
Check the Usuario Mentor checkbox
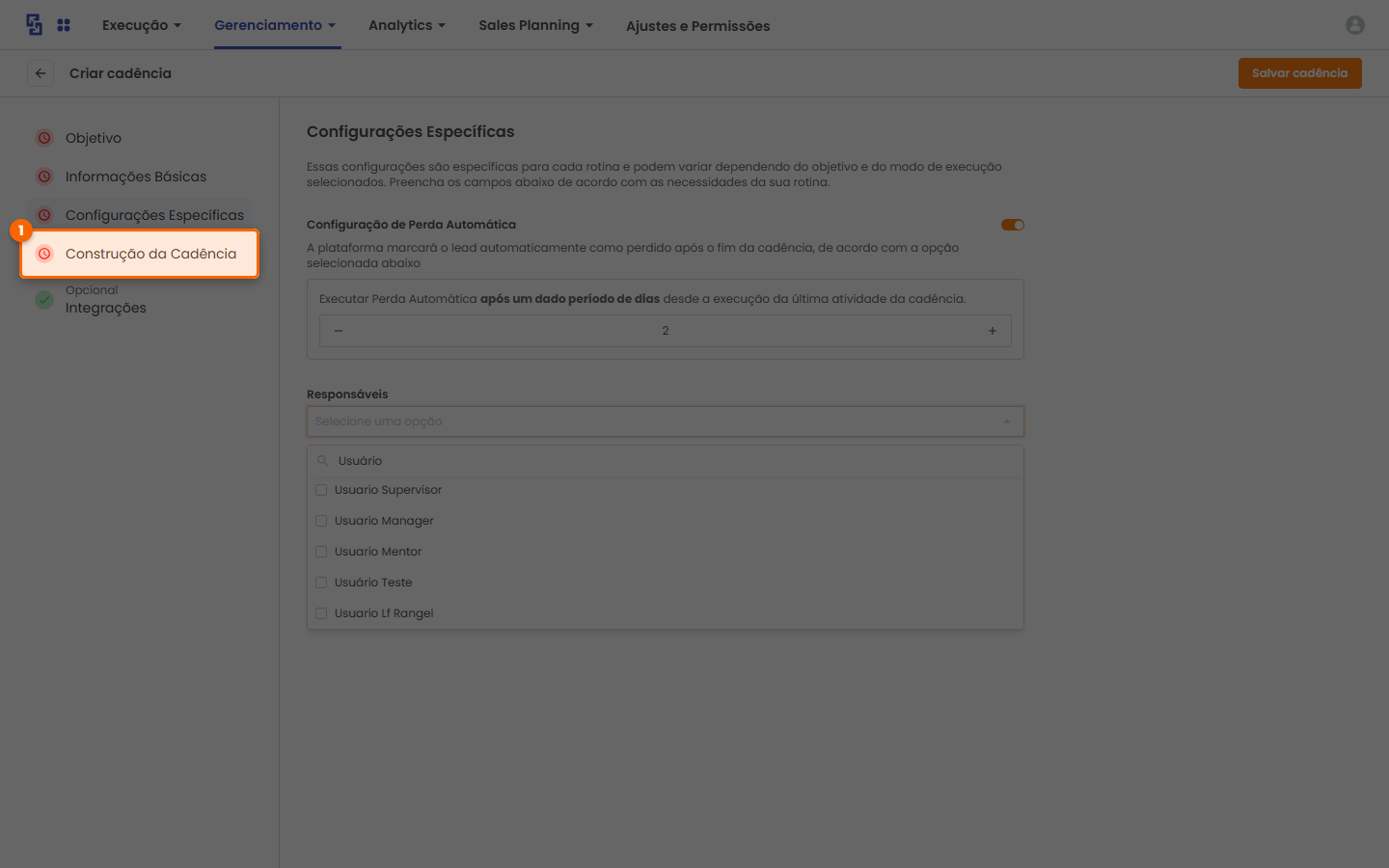pos(321,552)
